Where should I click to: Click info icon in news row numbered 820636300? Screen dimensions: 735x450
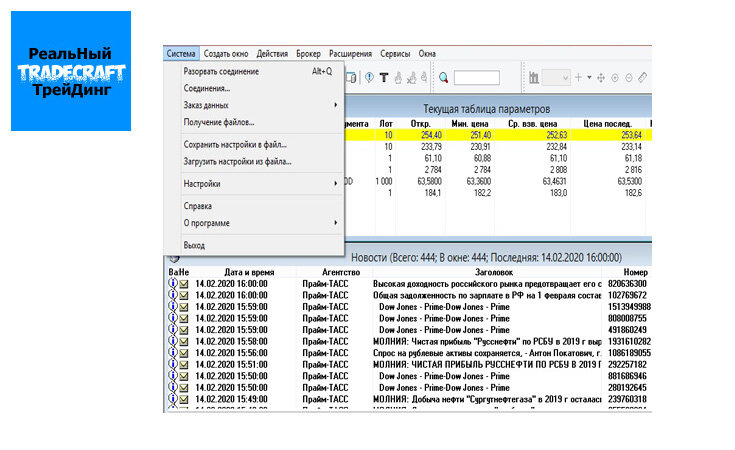172,284
